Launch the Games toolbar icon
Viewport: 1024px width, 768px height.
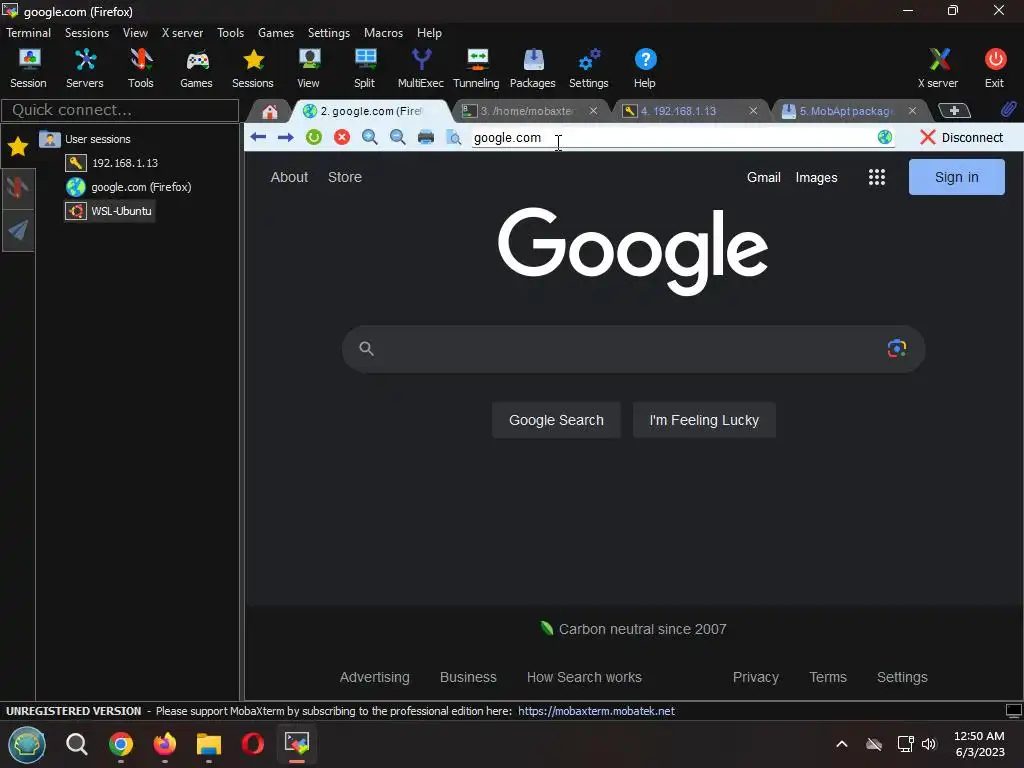point(197,68)
